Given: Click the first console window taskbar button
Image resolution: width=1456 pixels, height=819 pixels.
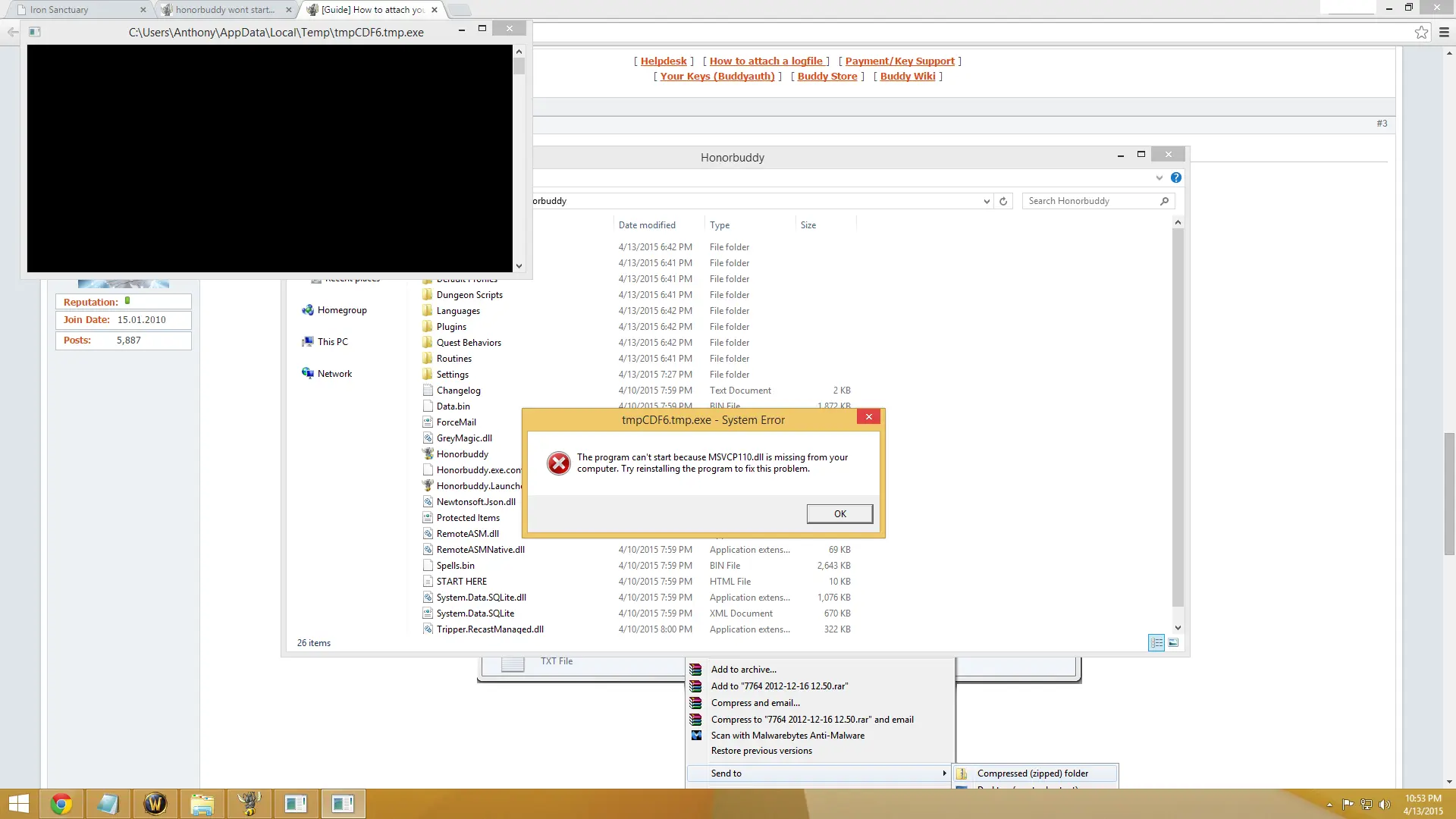Looking at the screenshot, I should (x=296, y=804).
